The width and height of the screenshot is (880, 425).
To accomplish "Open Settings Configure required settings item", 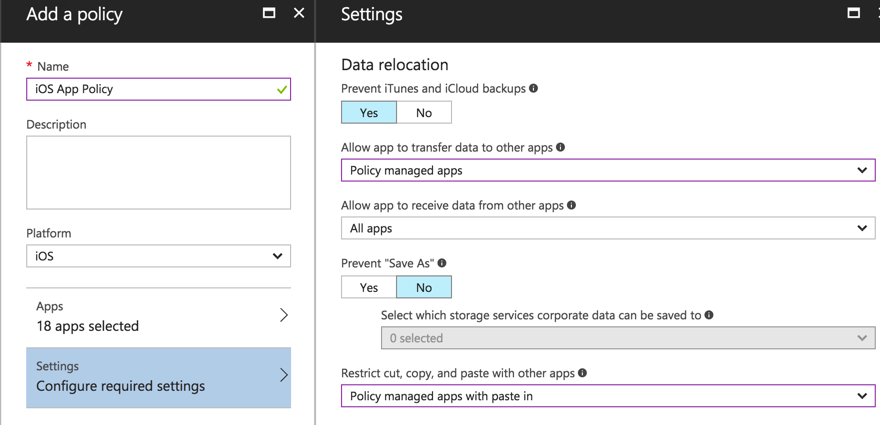I will [158, 377].
